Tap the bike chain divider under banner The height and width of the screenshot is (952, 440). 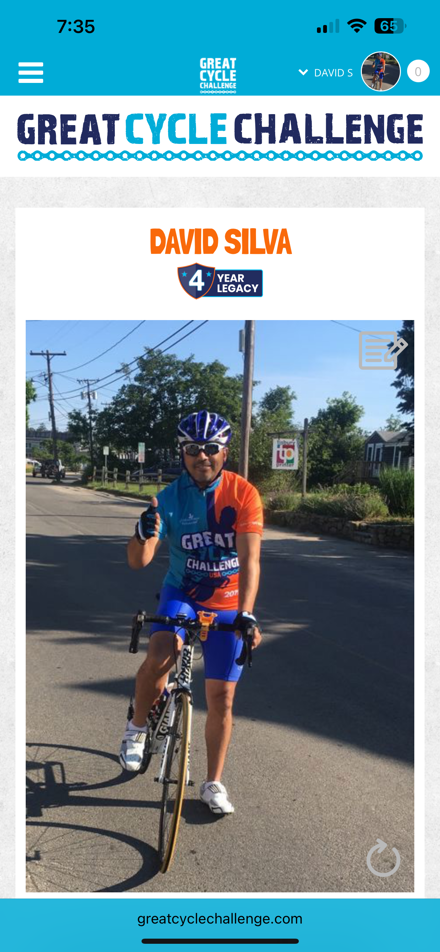(x=220, y=156)
